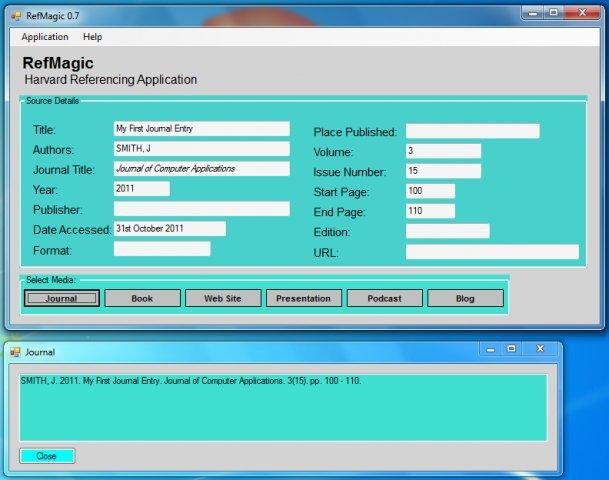Maximize the Journal window
The width and height of the screenshot is (609, 480).
[x=511, y=349]
